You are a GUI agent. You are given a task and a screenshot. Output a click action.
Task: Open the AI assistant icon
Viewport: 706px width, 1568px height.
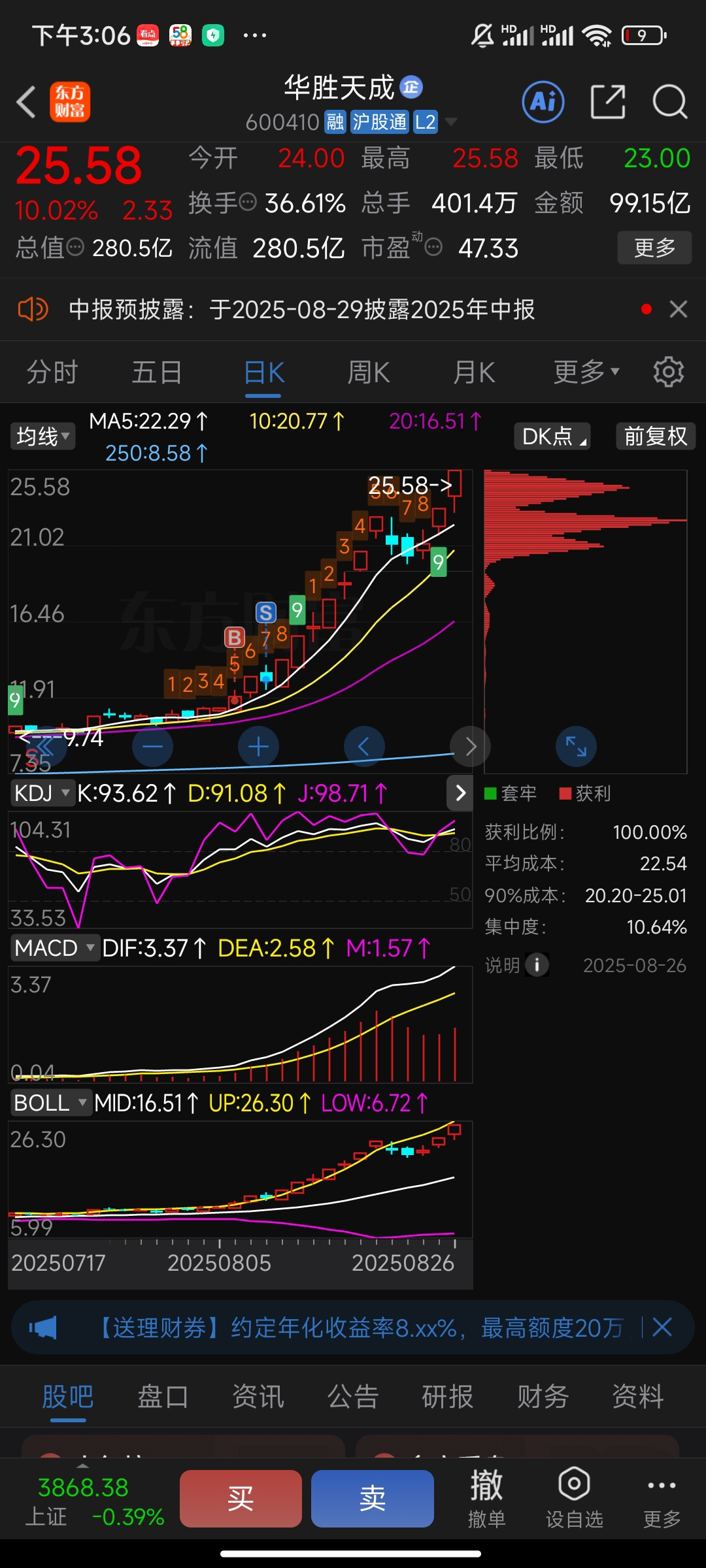(x=543, y=102)
